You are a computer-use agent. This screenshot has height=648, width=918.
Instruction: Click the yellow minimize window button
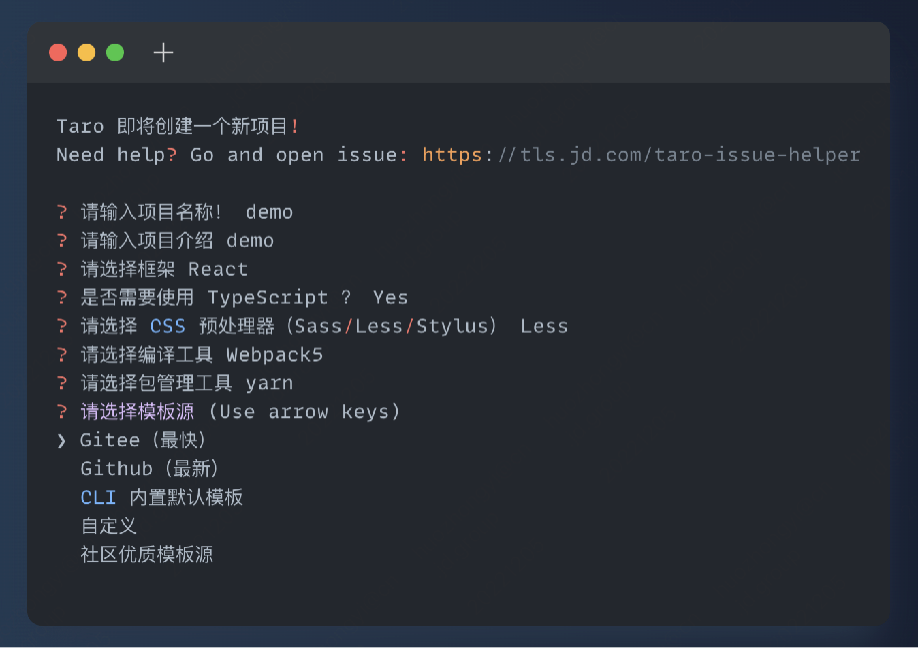point(87,53)
